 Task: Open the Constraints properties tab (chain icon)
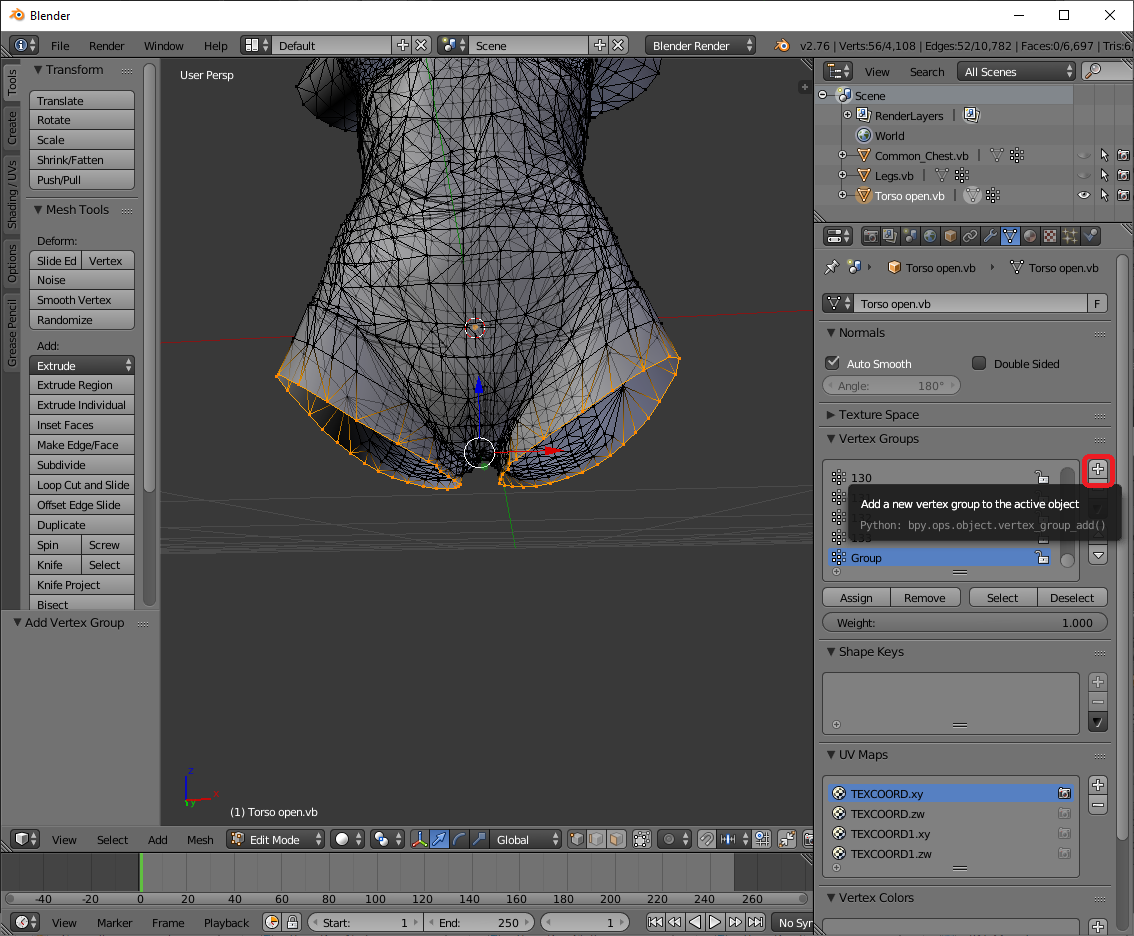click(970, 236)
